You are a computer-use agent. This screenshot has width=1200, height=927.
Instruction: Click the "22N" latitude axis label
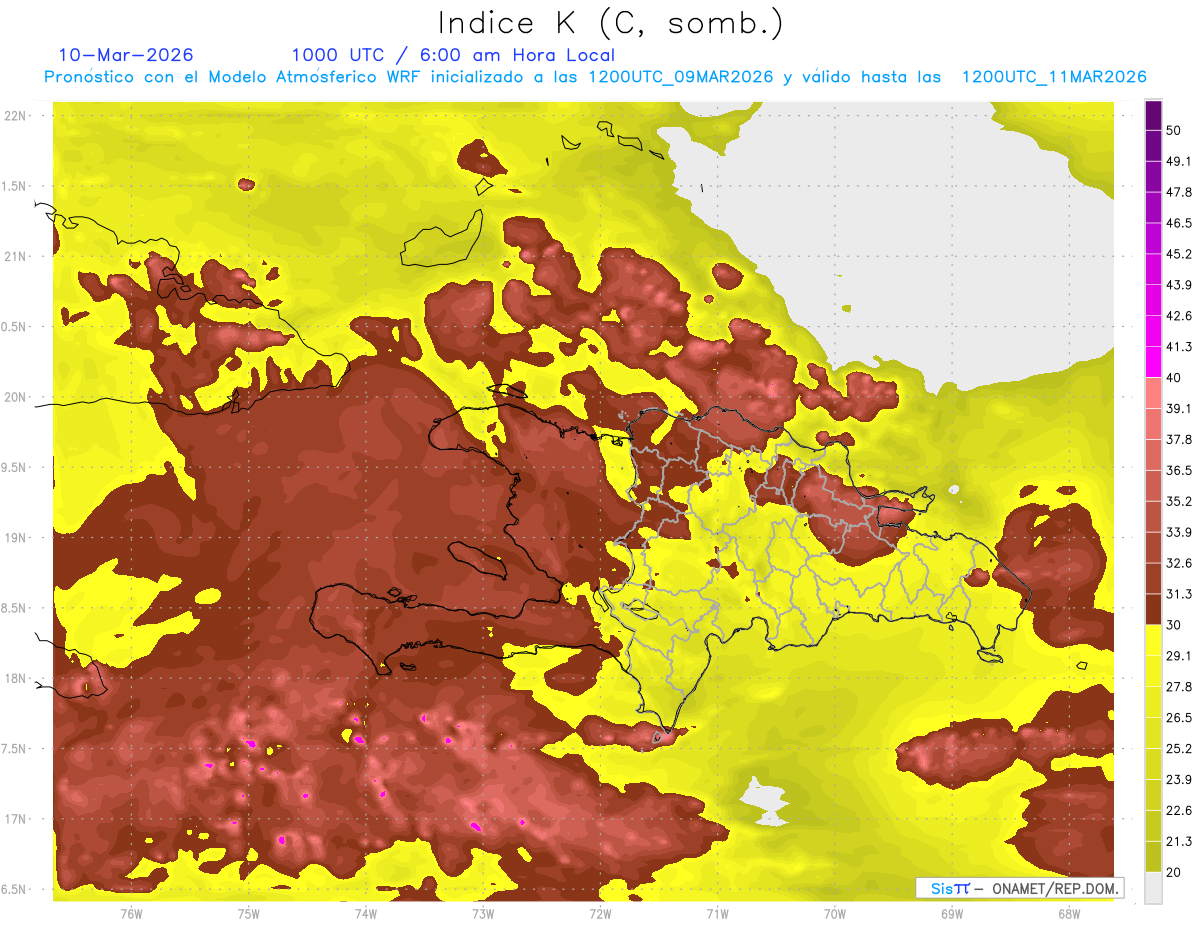pyautogui.click(x=16, y=115)
